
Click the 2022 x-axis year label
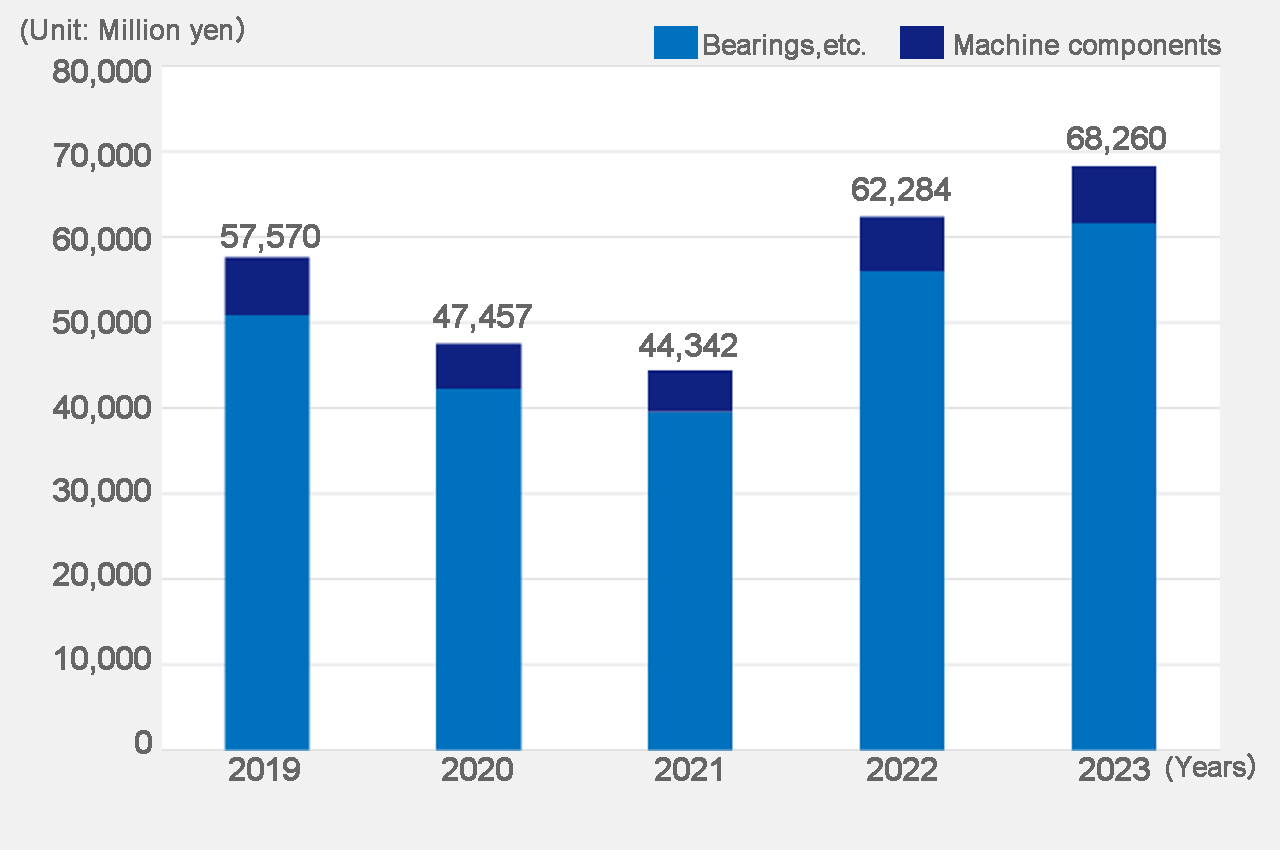pos(902,769)
